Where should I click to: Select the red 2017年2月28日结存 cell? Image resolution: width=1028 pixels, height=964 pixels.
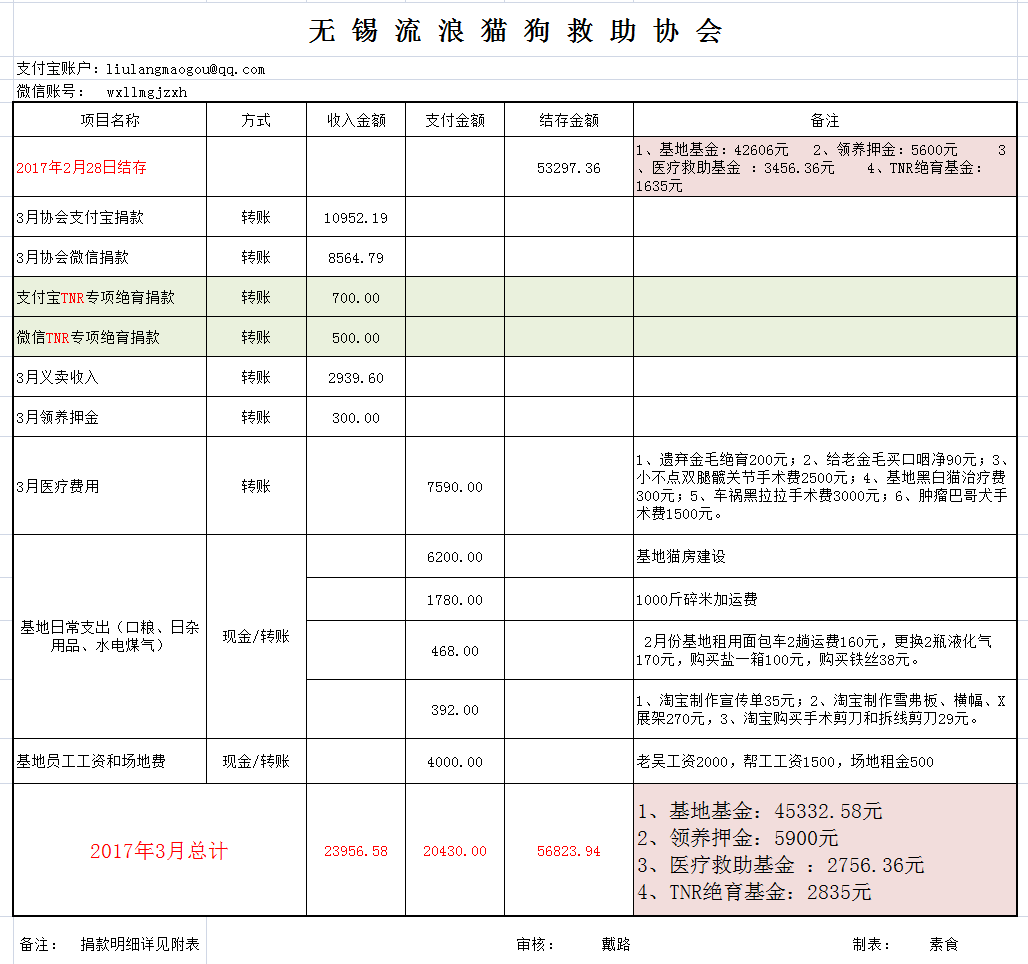[x=110, y=167]
